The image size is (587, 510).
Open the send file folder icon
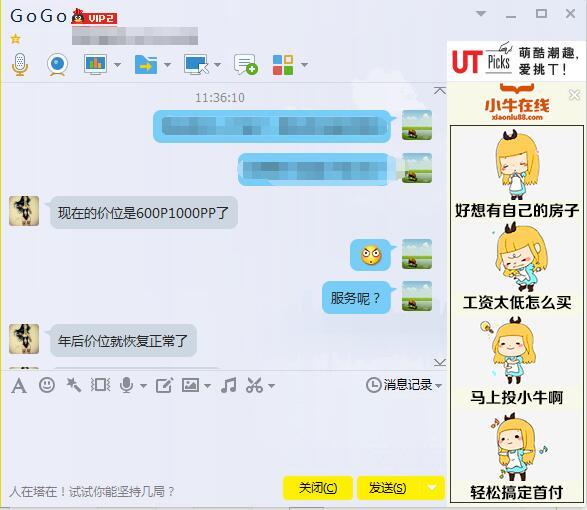click(146, 64)
